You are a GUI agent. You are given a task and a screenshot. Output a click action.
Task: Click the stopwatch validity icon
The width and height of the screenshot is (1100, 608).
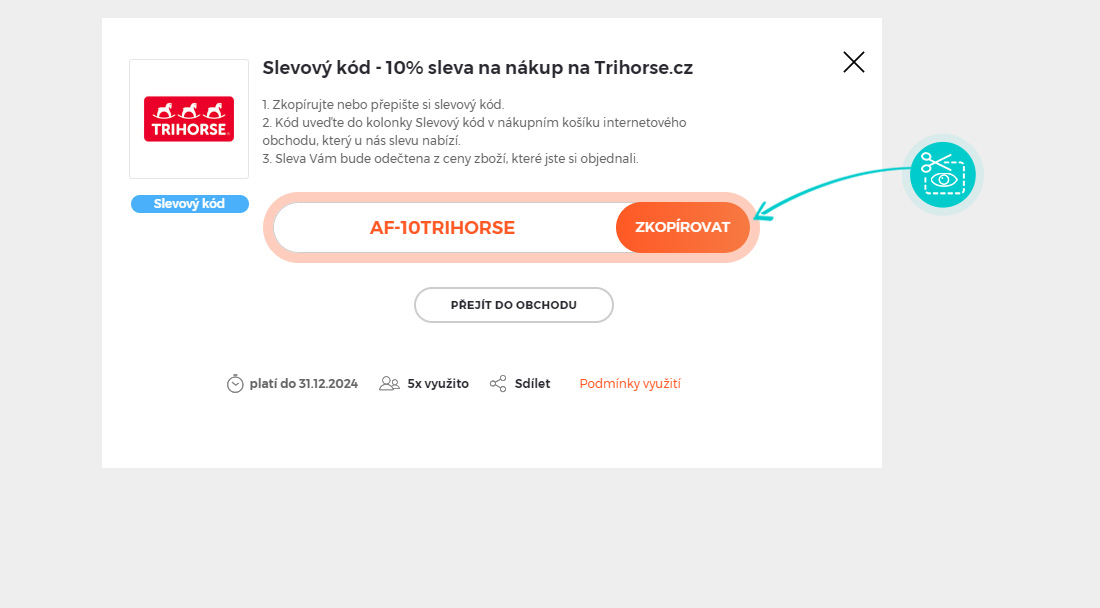pyautogui.click(x=235, y=383)
